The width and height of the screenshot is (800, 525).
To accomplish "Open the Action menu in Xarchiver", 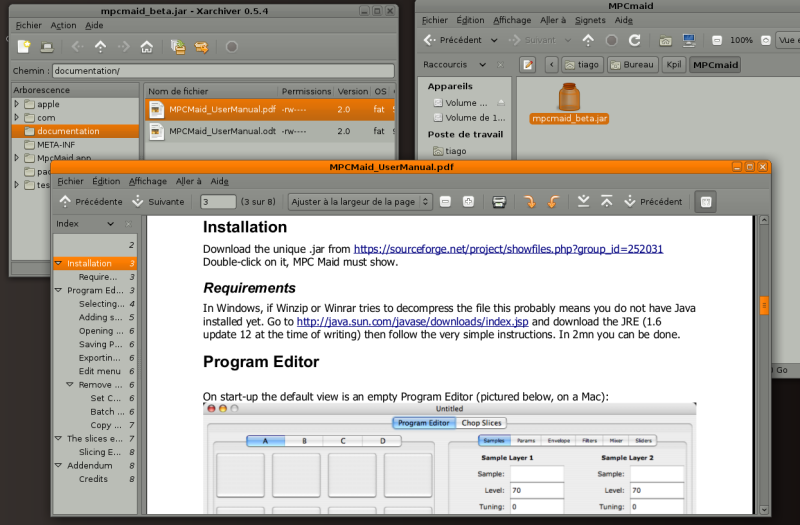I will [63, 26].
